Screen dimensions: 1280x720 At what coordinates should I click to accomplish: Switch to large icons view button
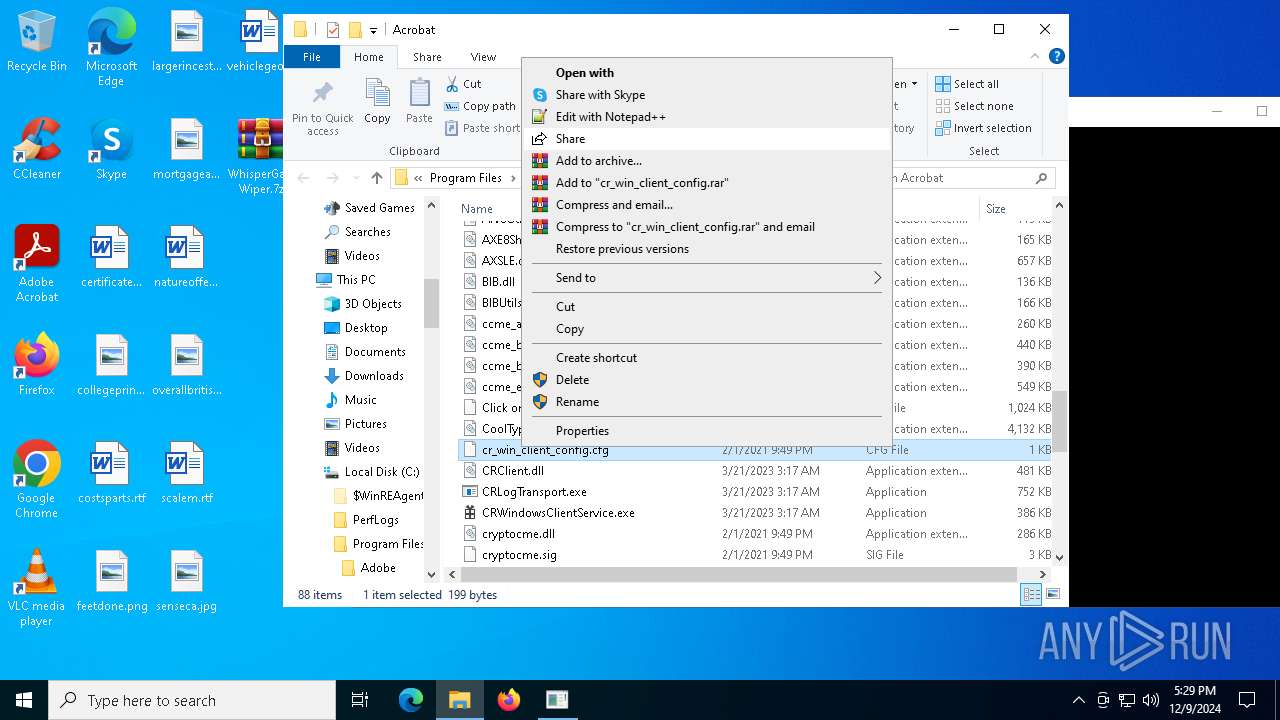pyautogui.click(x=1052, y=595)
